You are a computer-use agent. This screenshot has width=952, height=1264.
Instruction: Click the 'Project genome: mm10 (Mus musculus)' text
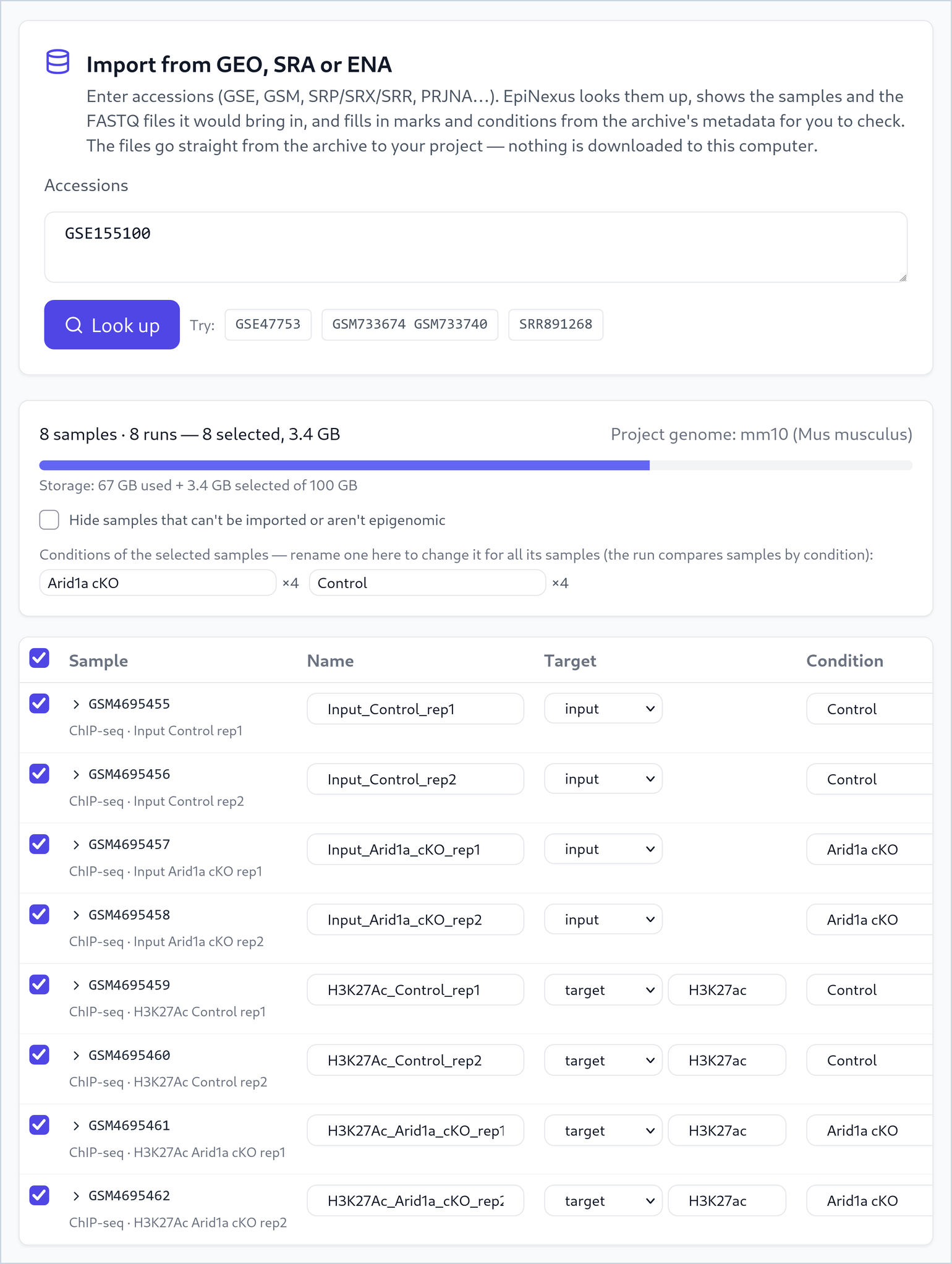click(761, 434)
